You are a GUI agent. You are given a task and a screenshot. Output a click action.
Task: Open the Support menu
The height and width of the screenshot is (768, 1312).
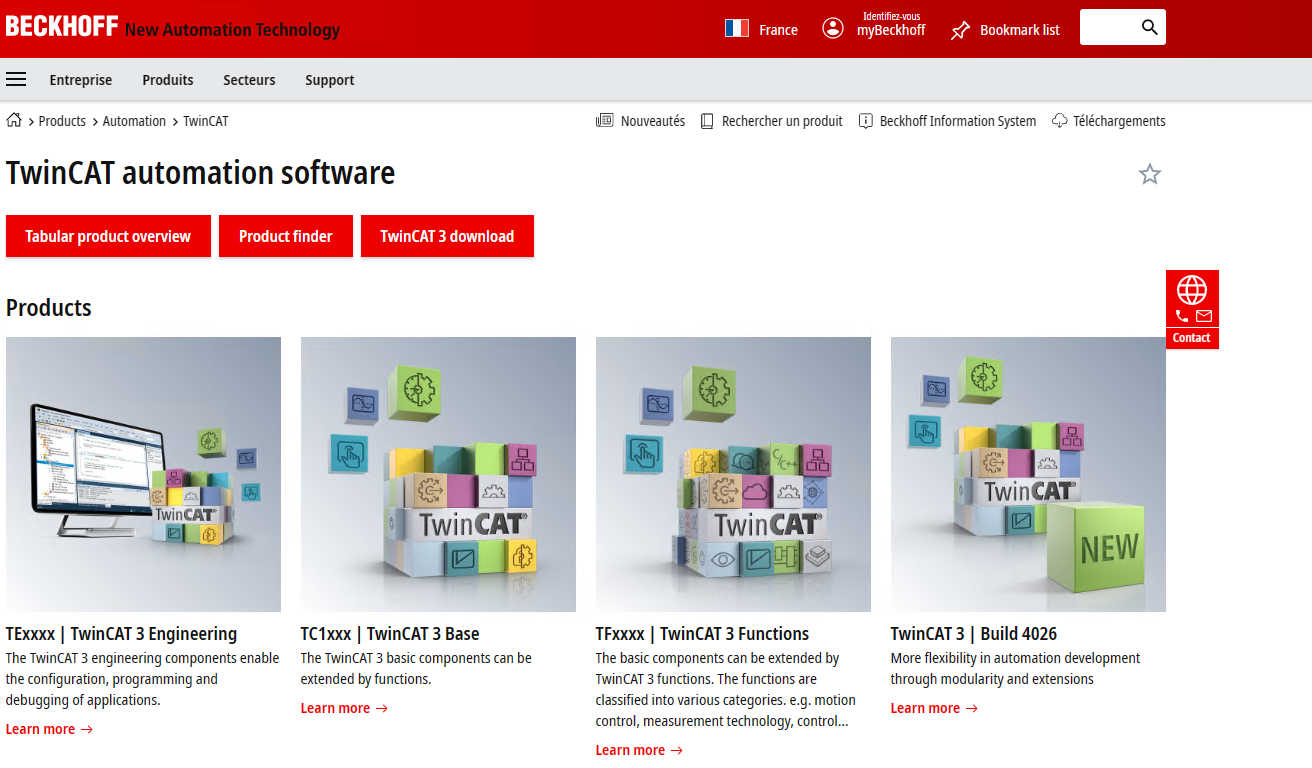(x=330, y=80)
